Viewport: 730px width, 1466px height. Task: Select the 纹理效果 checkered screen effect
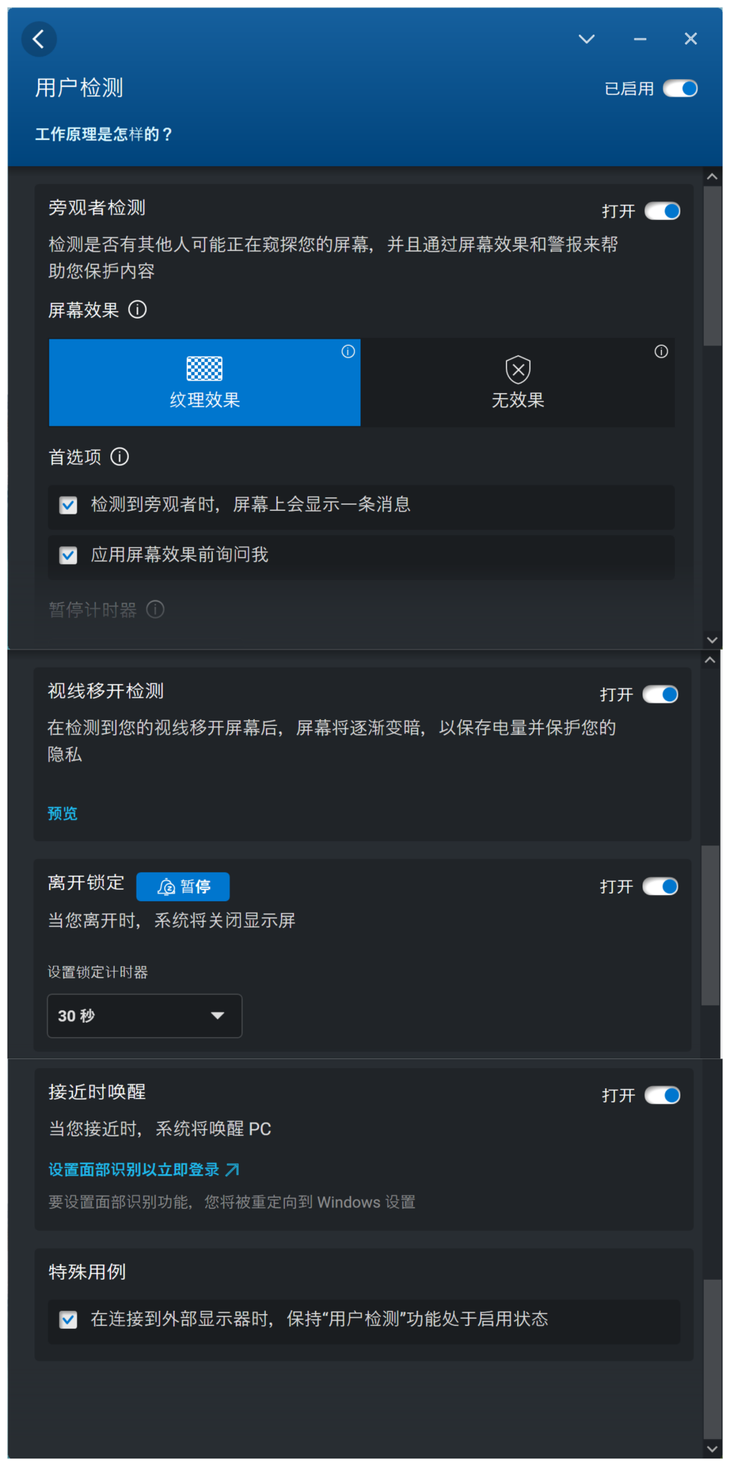pos(204,382)
